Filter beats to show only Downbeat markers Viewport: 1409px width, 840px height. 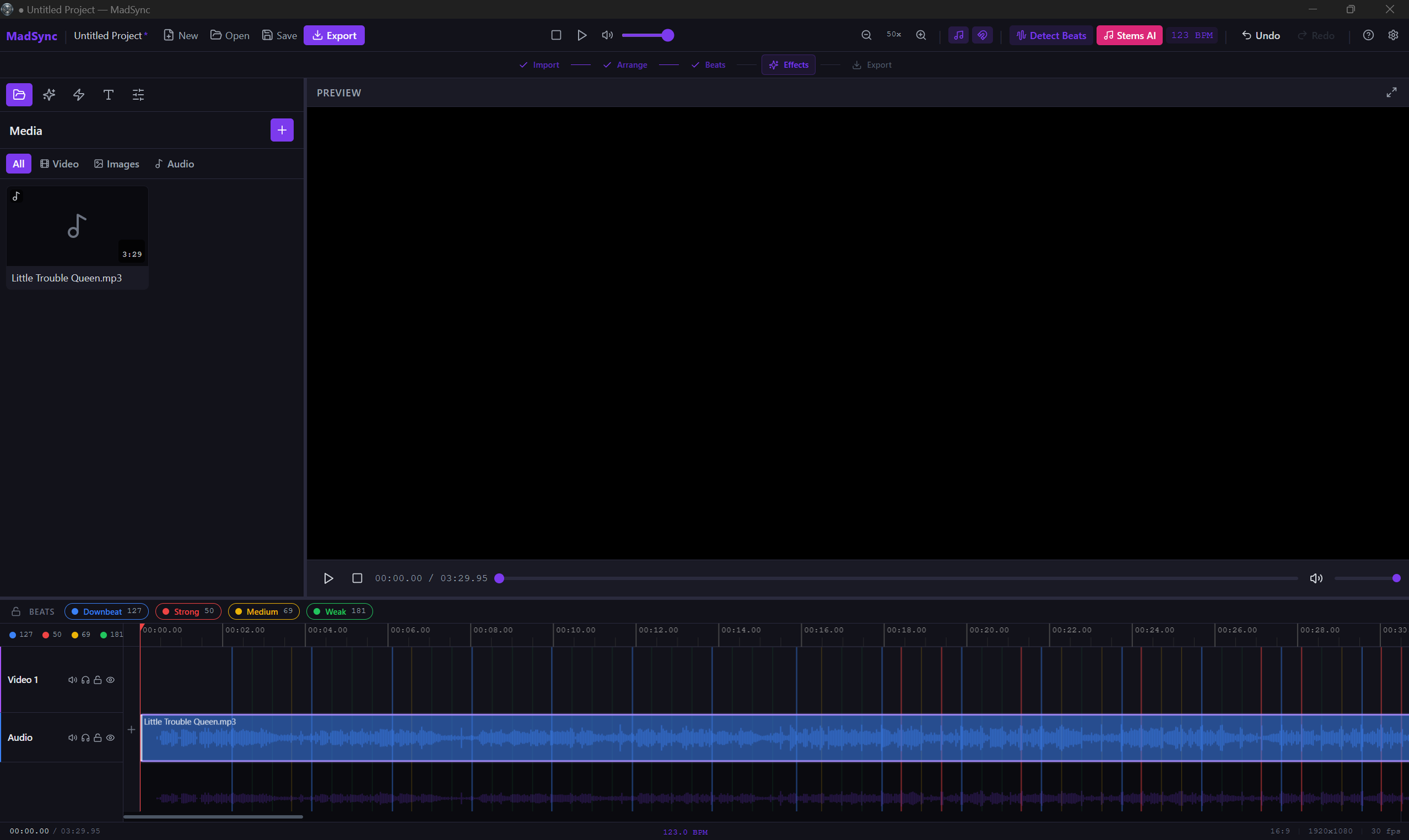106,611
